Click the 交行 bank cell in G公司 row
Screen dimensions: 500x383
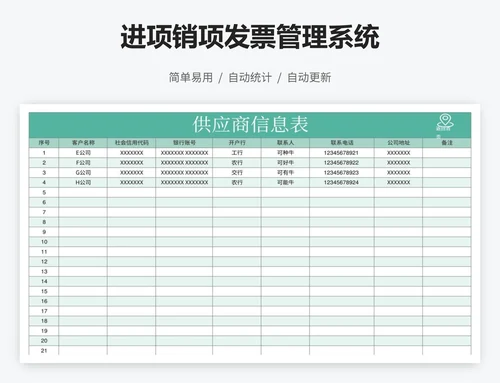click(x=237, y=173)
